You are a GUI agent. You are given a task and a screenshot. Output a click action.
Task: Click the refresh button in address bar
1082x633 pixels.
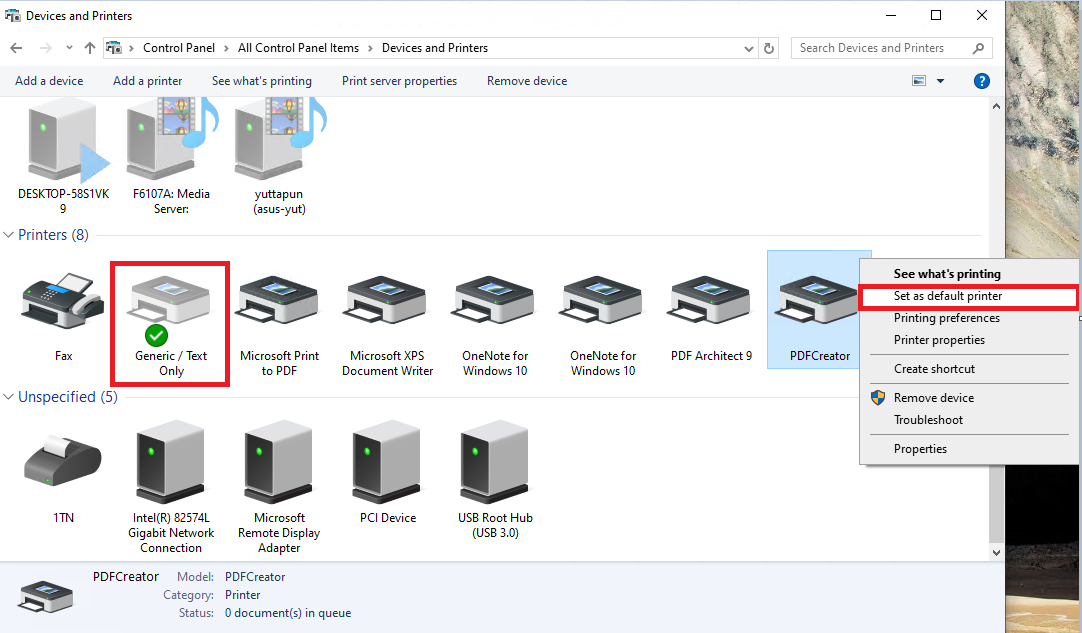pyautogui.click(x=769, y=48)
